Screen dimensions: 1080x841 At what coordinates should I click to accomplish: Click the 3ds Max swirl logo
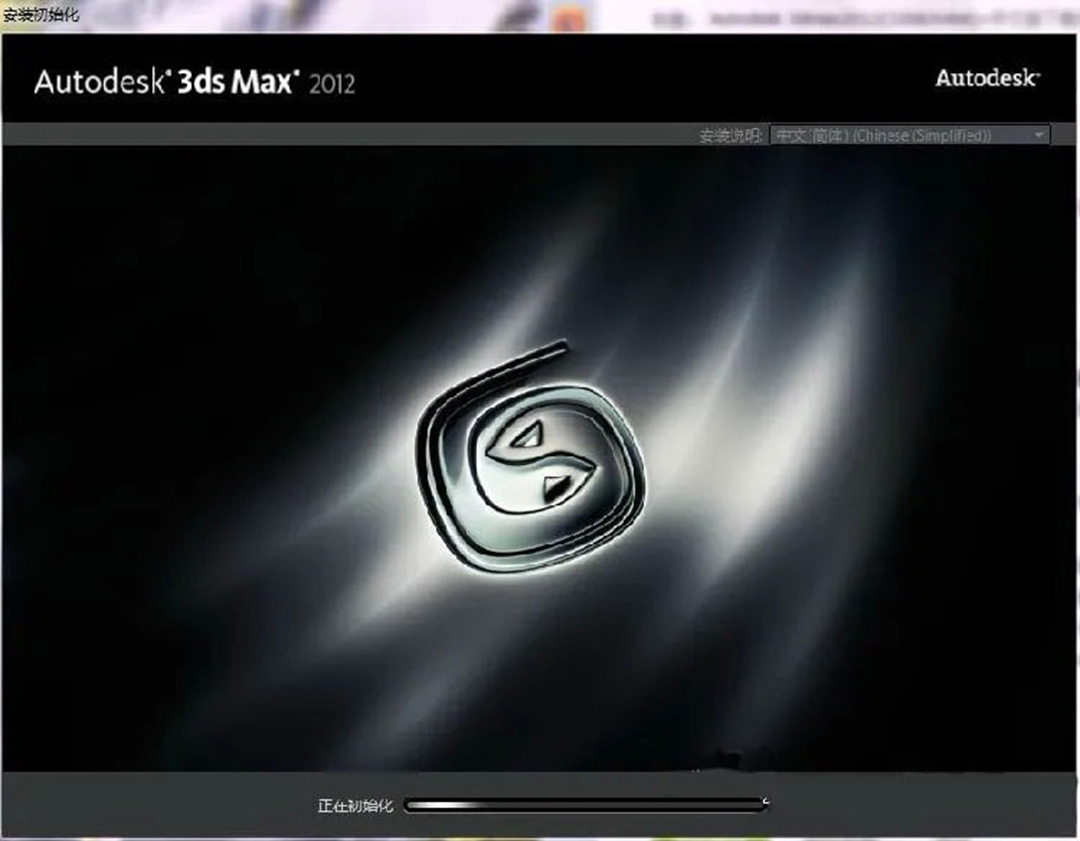point(530,458)
